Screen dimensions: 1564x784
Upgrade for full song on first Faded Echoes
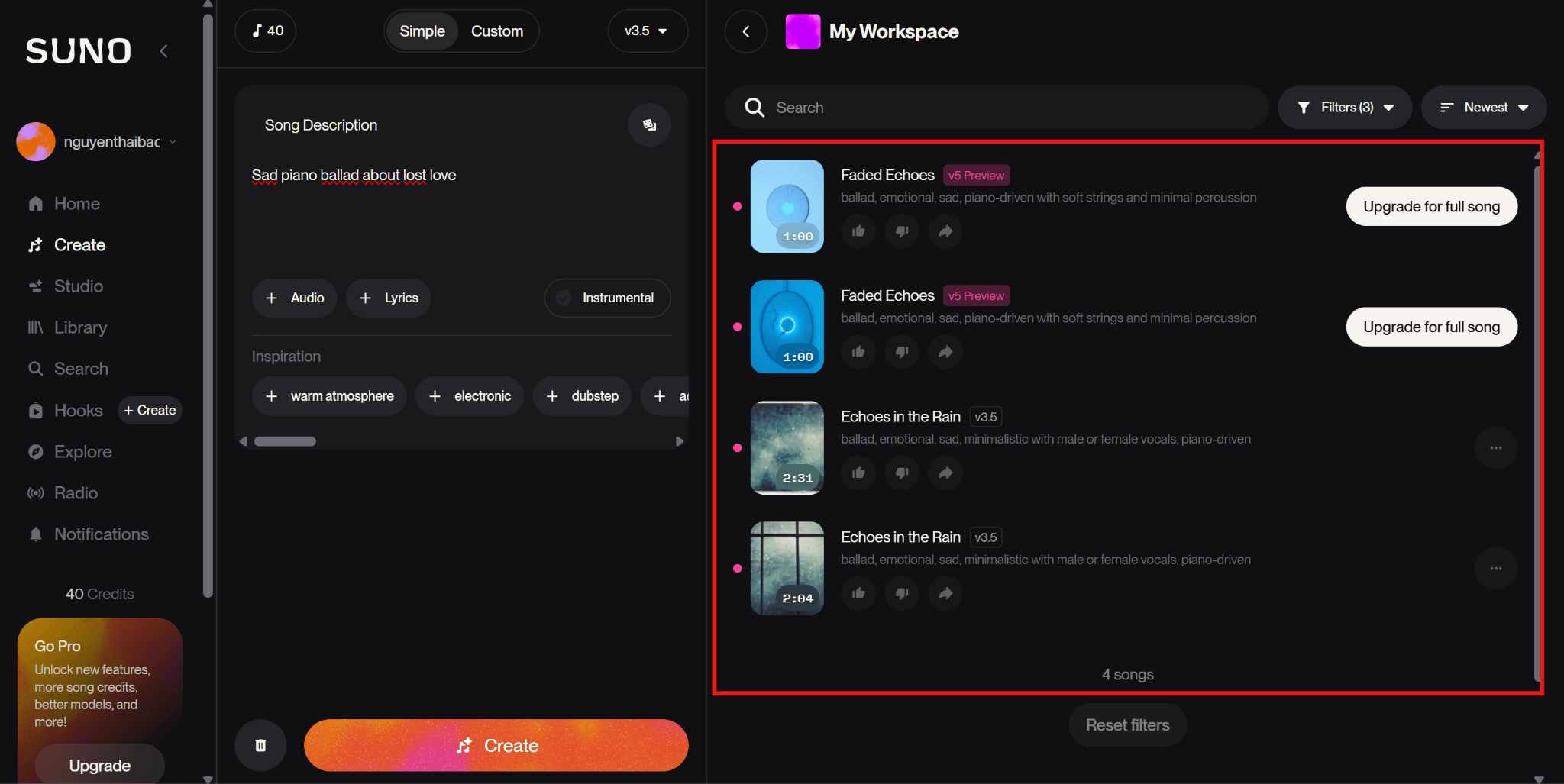click(x=1432, y=206)
